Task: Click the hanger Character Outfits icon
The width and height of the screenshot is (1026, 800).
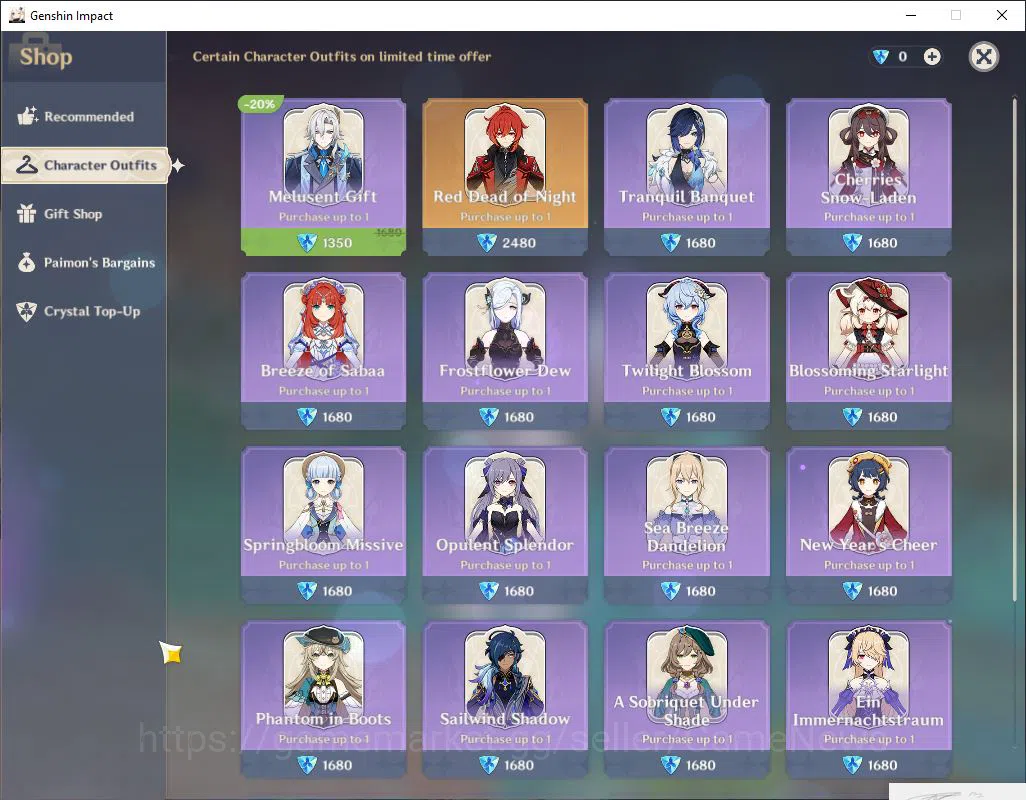Action: [x=27, y=165]
